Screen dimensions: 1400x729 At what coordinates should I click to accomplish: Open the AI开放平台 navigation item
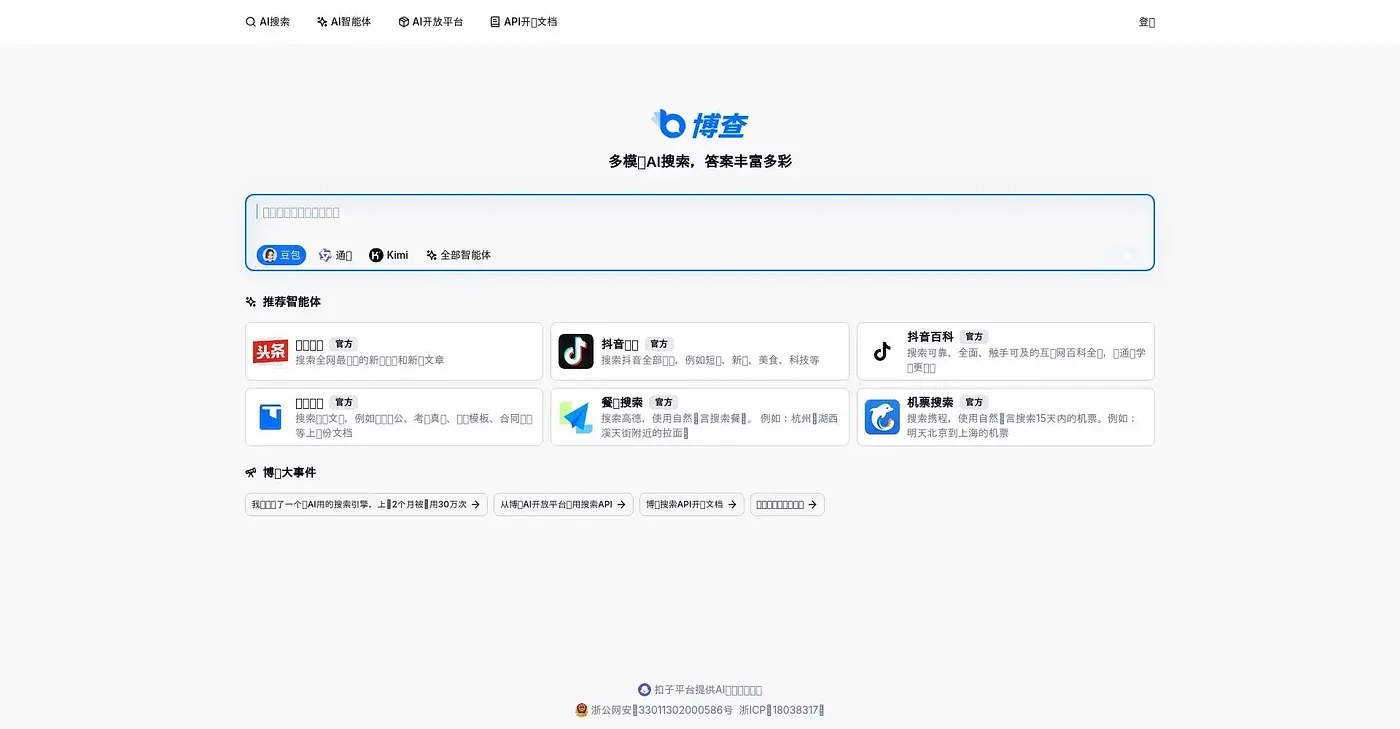click(431, 21)
